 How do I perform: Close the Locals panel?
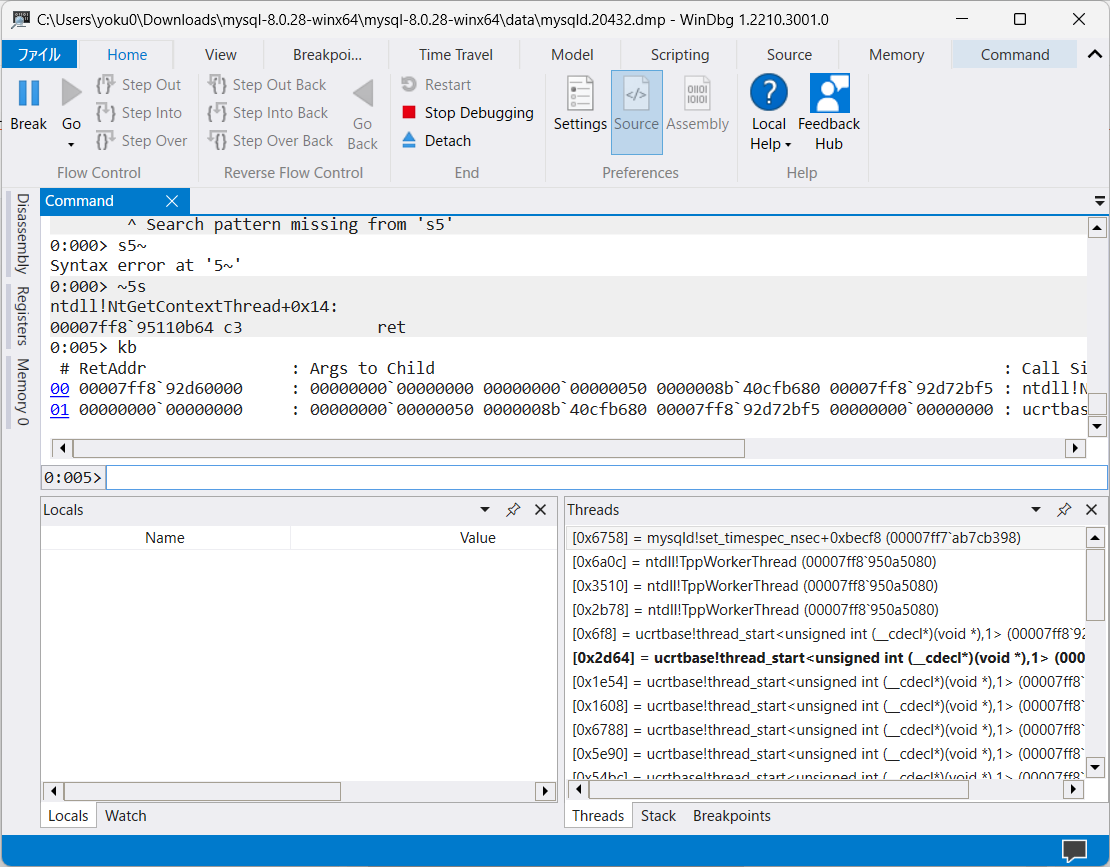[541, 510]
